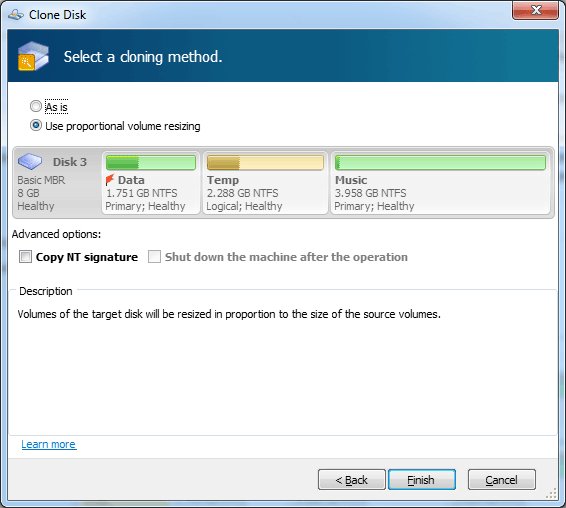Image resolution: width=566 pixels, height=508 pixels.
Task: Click the "Basic MBR" disk type text
Action: point(41,180)
